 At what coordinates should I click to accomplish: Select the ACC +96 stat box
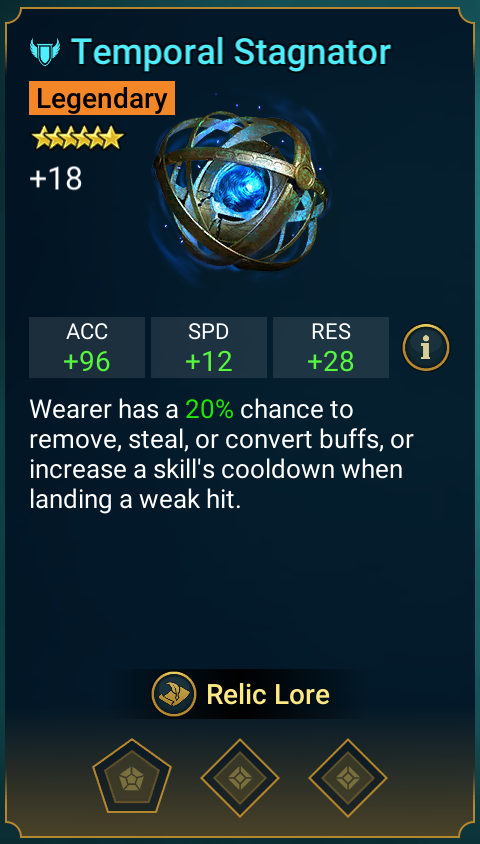(87, 347)
